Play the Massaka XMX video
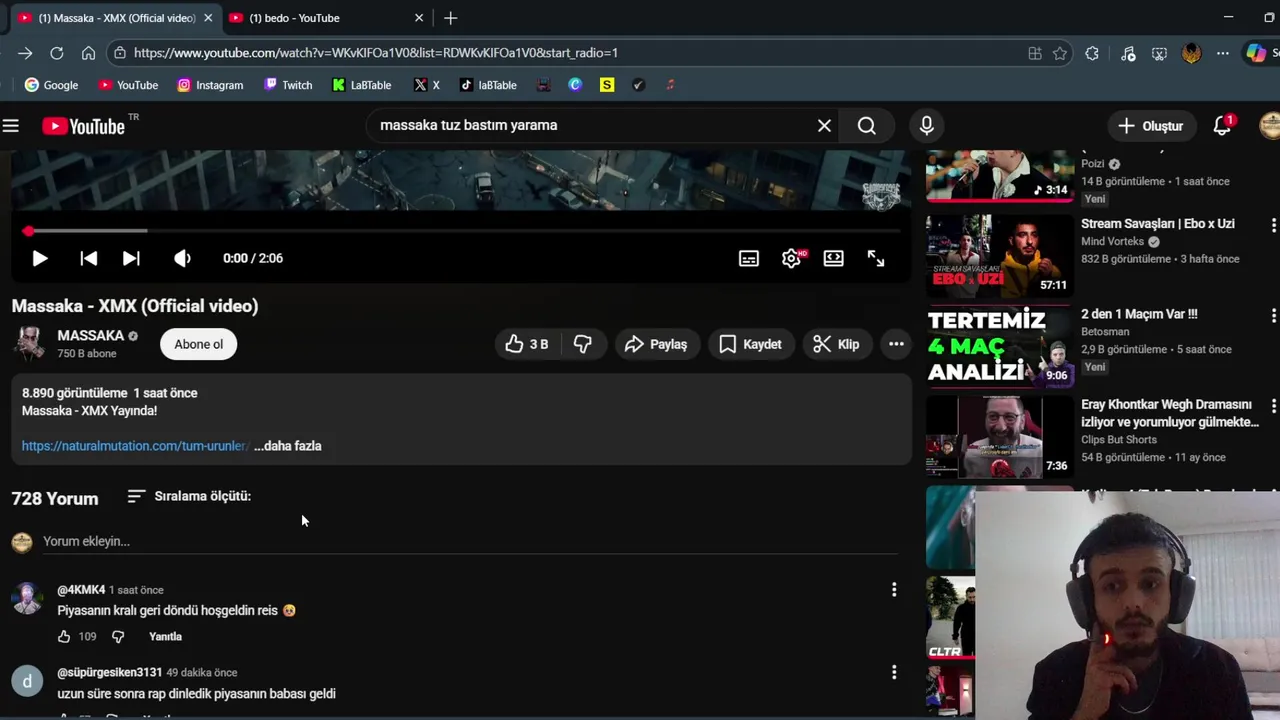This screenshot has height=720, width=1280. (x=39, y=258)
